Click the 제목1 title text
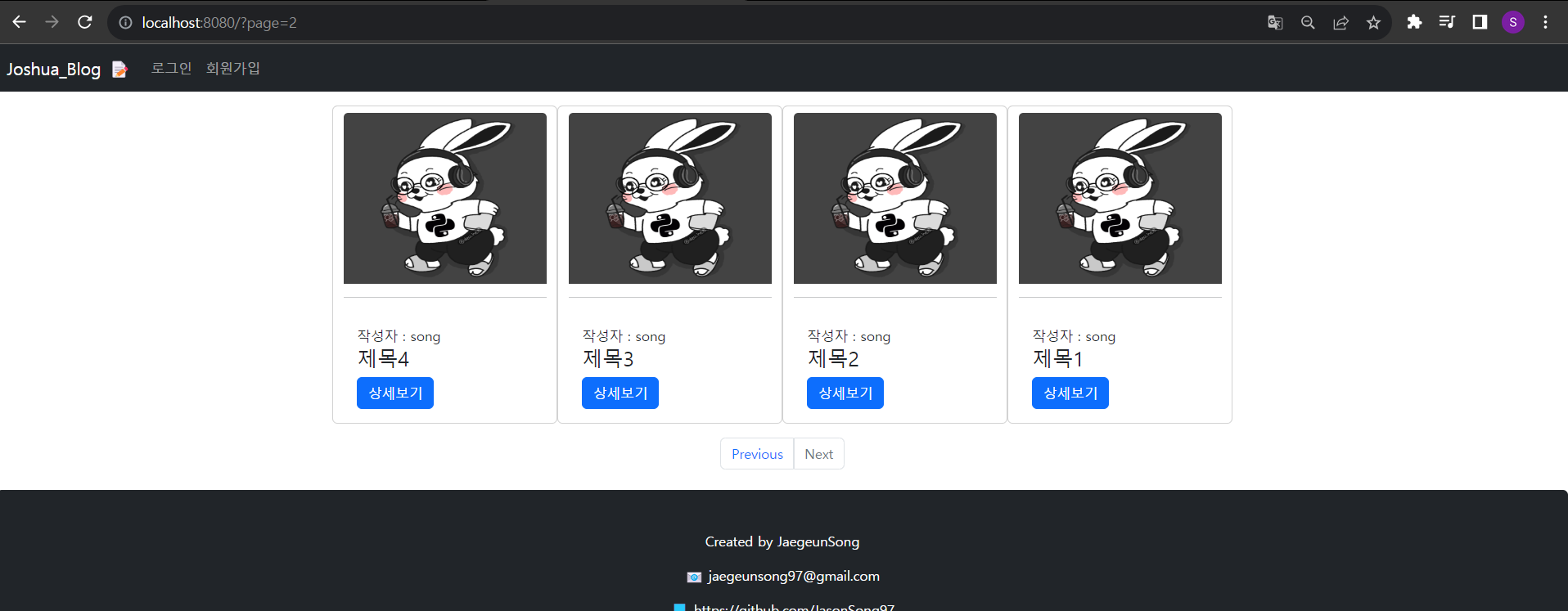Screen dimensions: 1568x611 click(x=1057, y=358)
